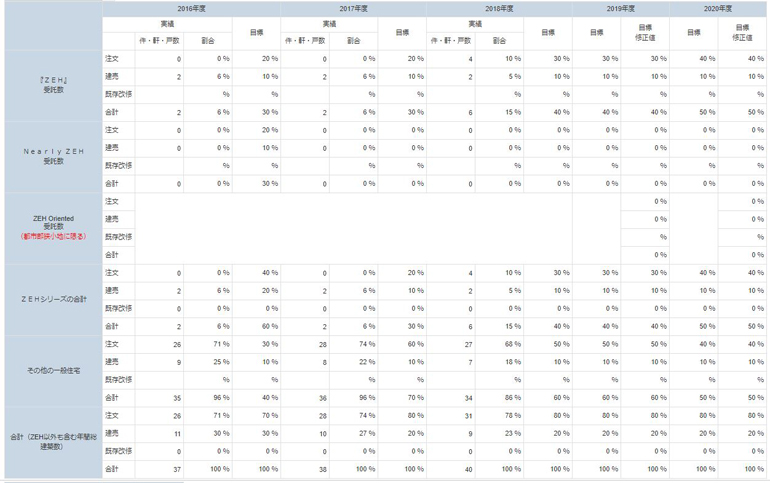Click the ZEHシリーズの合計 row header
770x483 pixels.
(x=54, y=299)
